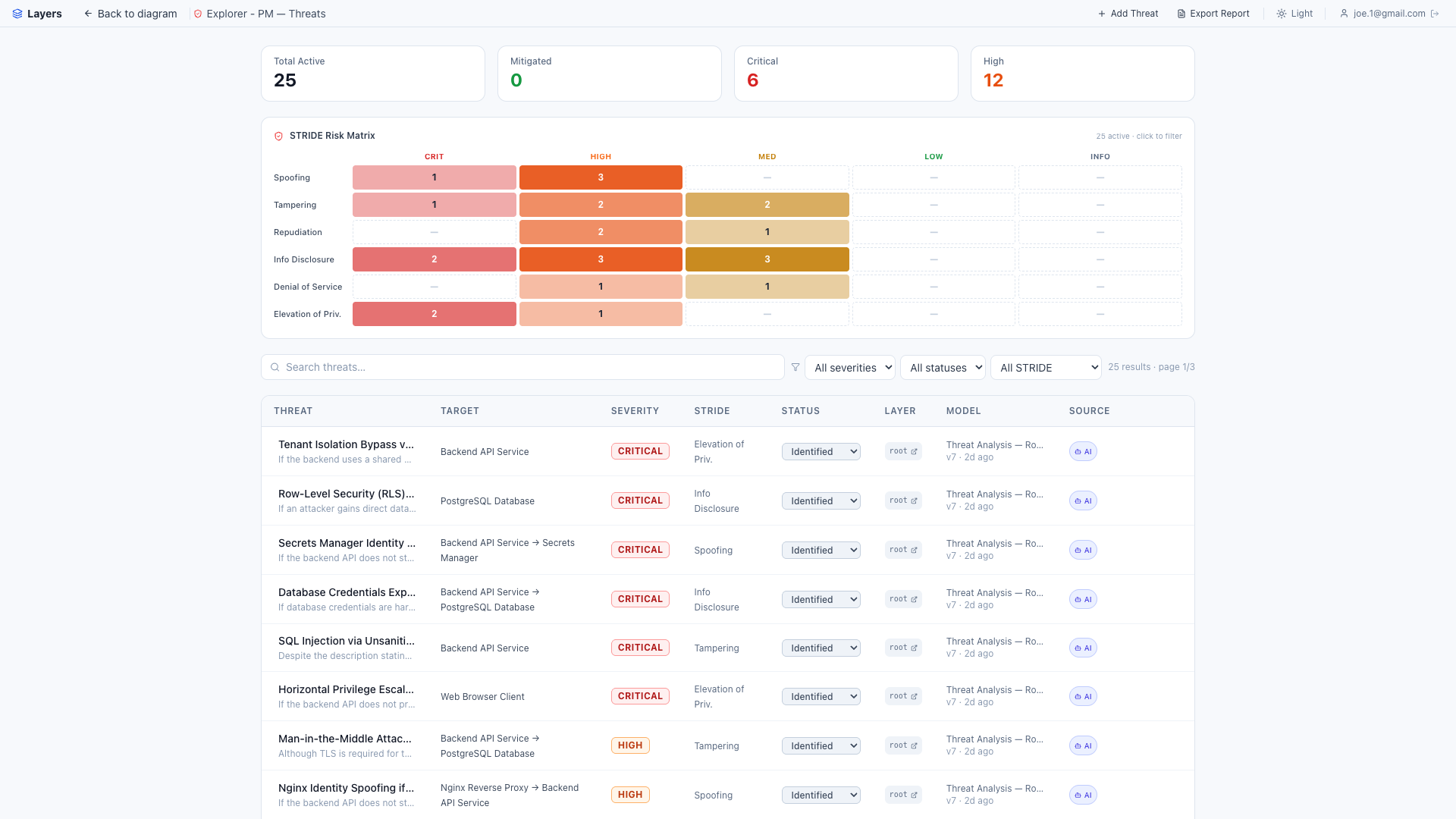The height and width of the screenshot is (819, 1456).
Task: Open the Horizontal Privilege Escal... threat
Action: pos(346,689)
